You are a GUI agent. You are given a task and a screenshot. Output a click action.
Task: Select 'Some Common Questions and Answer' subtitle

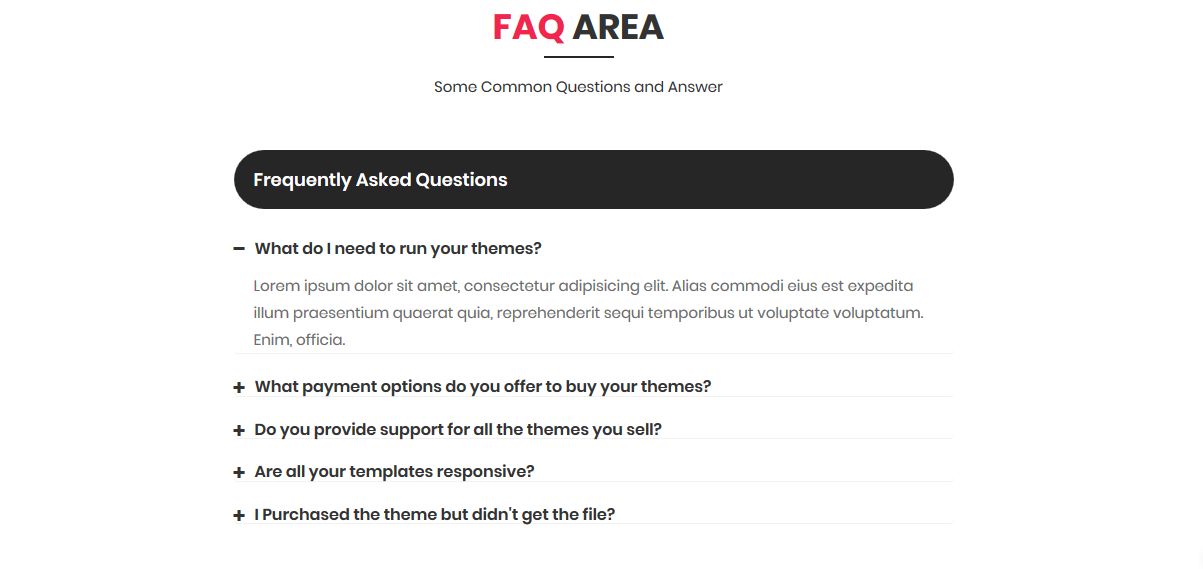(x=578, y=87)
